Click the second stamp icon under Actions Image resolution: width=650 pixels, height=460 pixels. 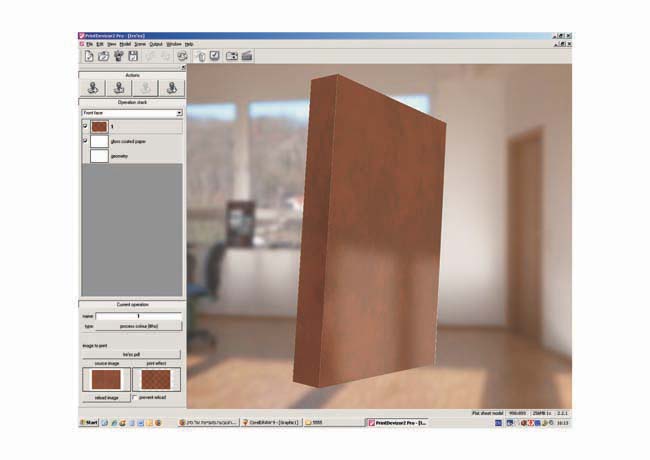[119, 88]
